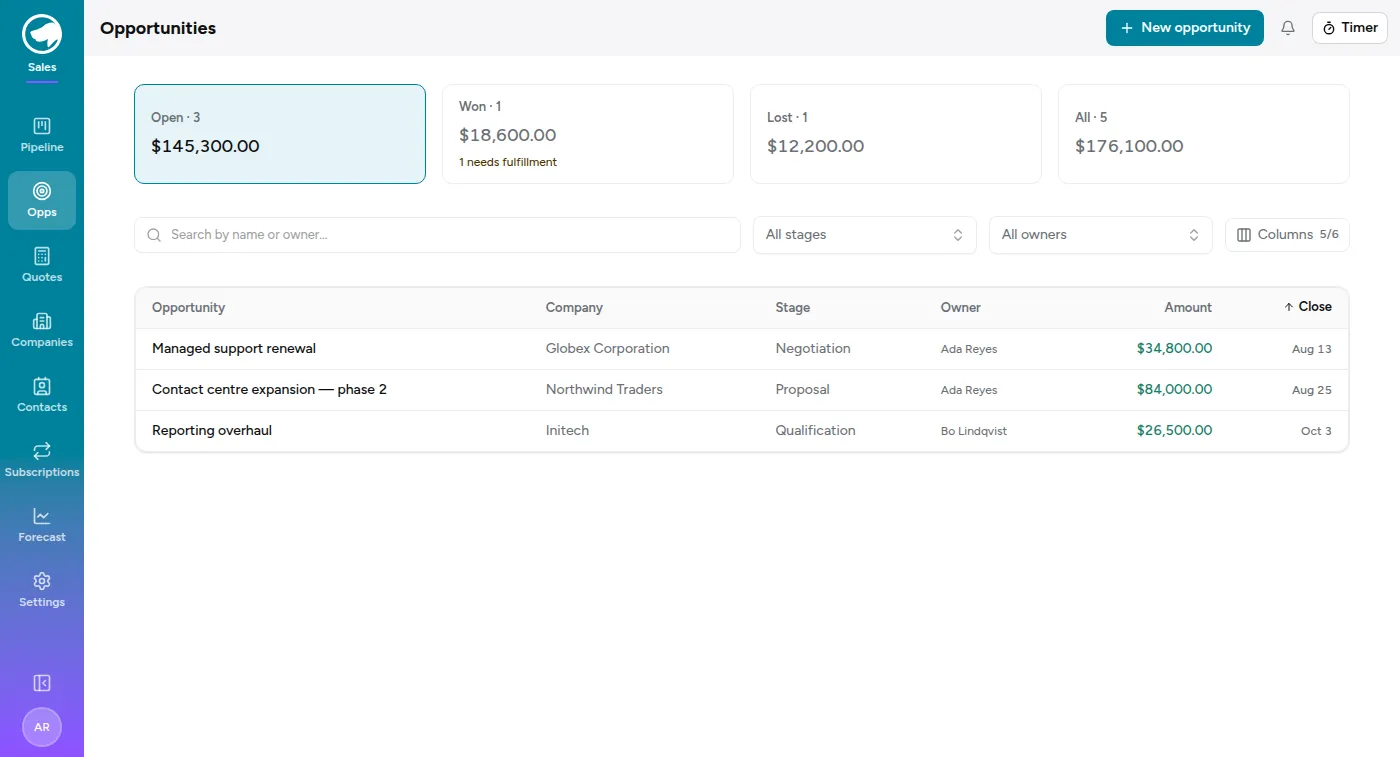
Task: Click the Proposal stage cell
Action: tap(802, 390)
